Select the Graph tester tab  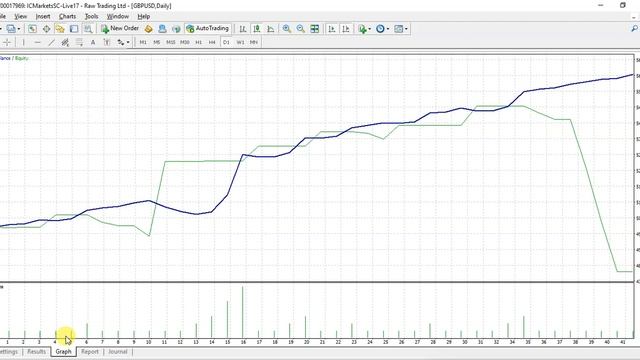pos(63,351)
